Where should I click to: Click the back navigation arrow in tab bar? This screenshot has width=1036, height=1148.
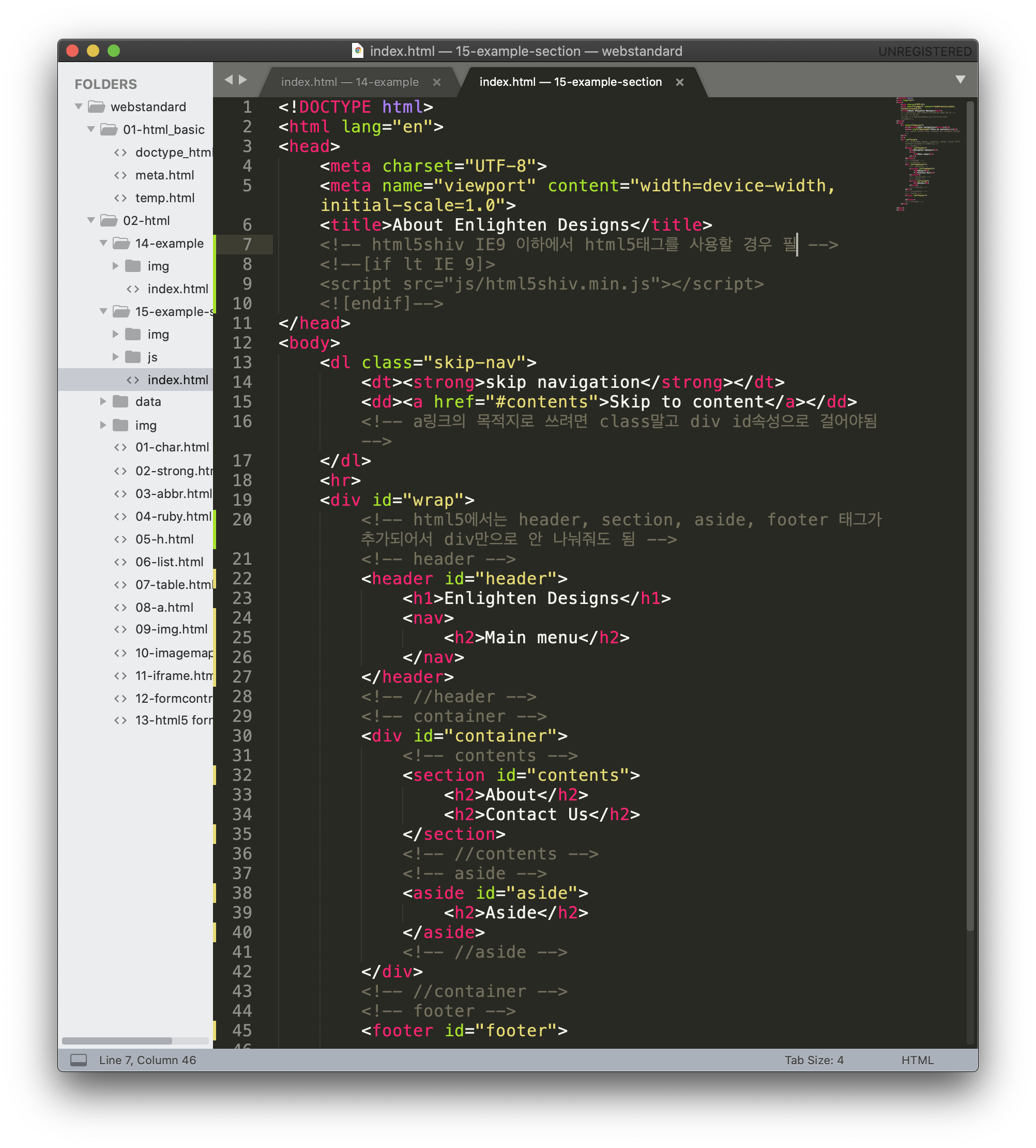[228, 80]
